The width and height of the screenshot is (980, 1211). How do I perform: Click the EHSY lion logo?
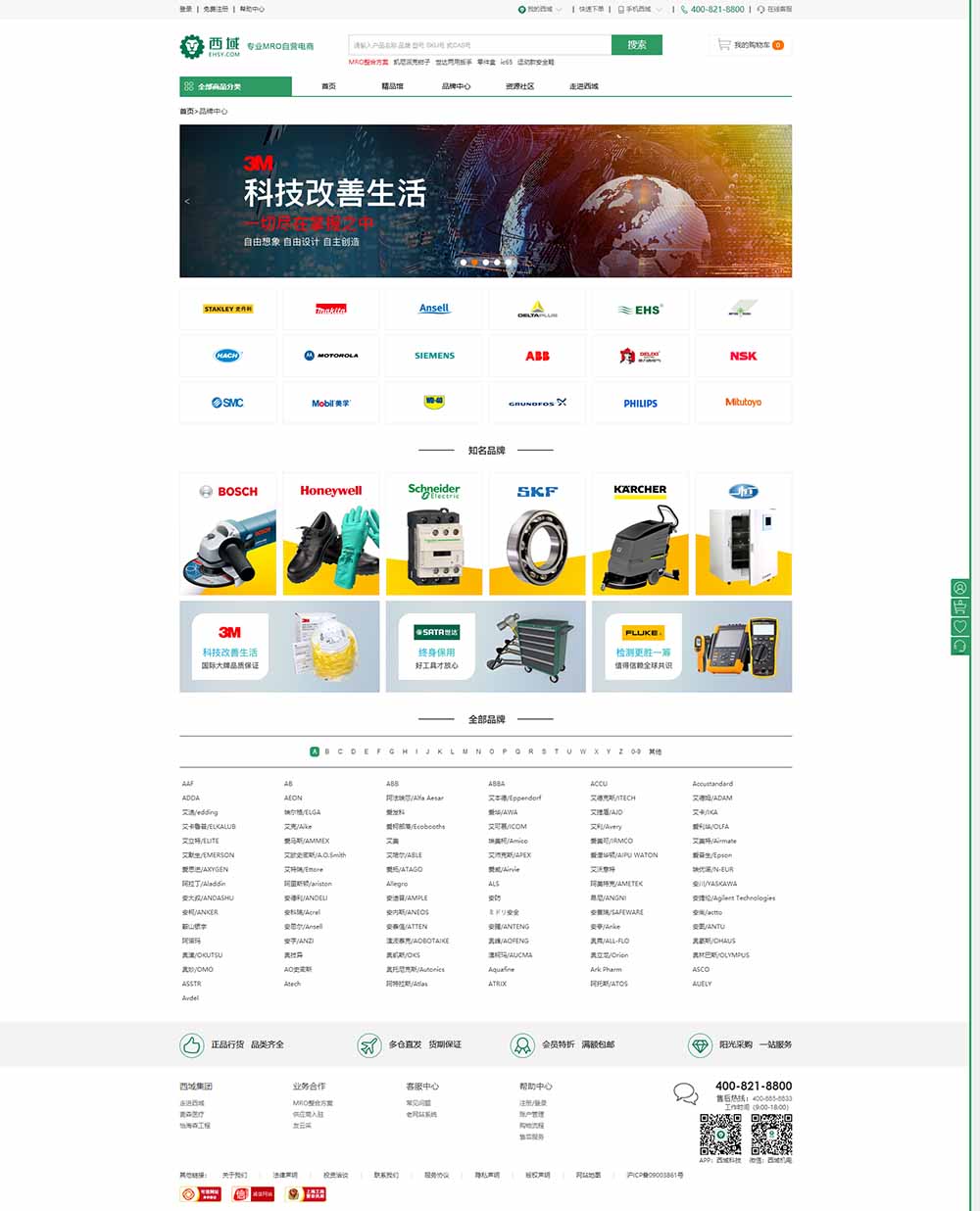(x=191, y=45)
